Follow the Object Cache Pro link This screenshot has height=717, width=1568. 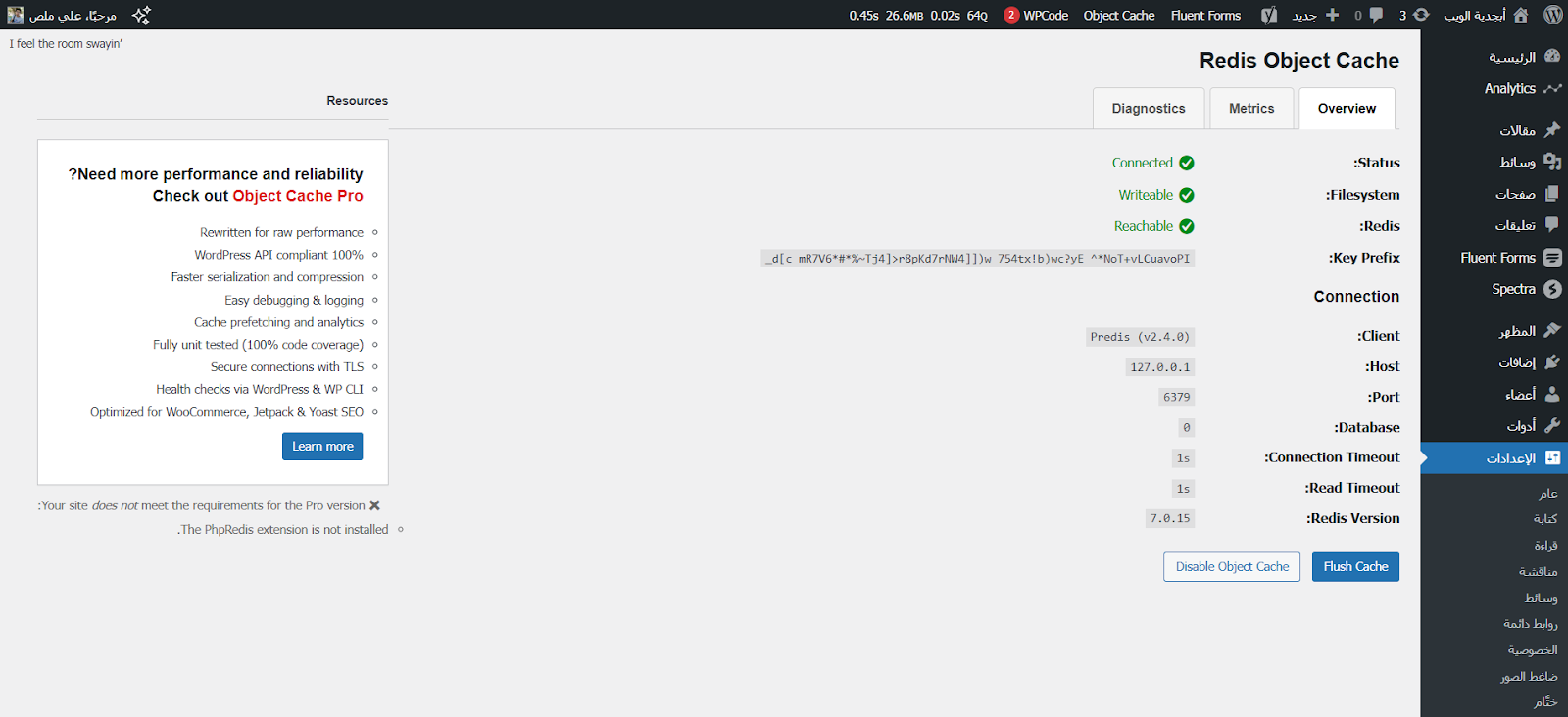(298, 196)
